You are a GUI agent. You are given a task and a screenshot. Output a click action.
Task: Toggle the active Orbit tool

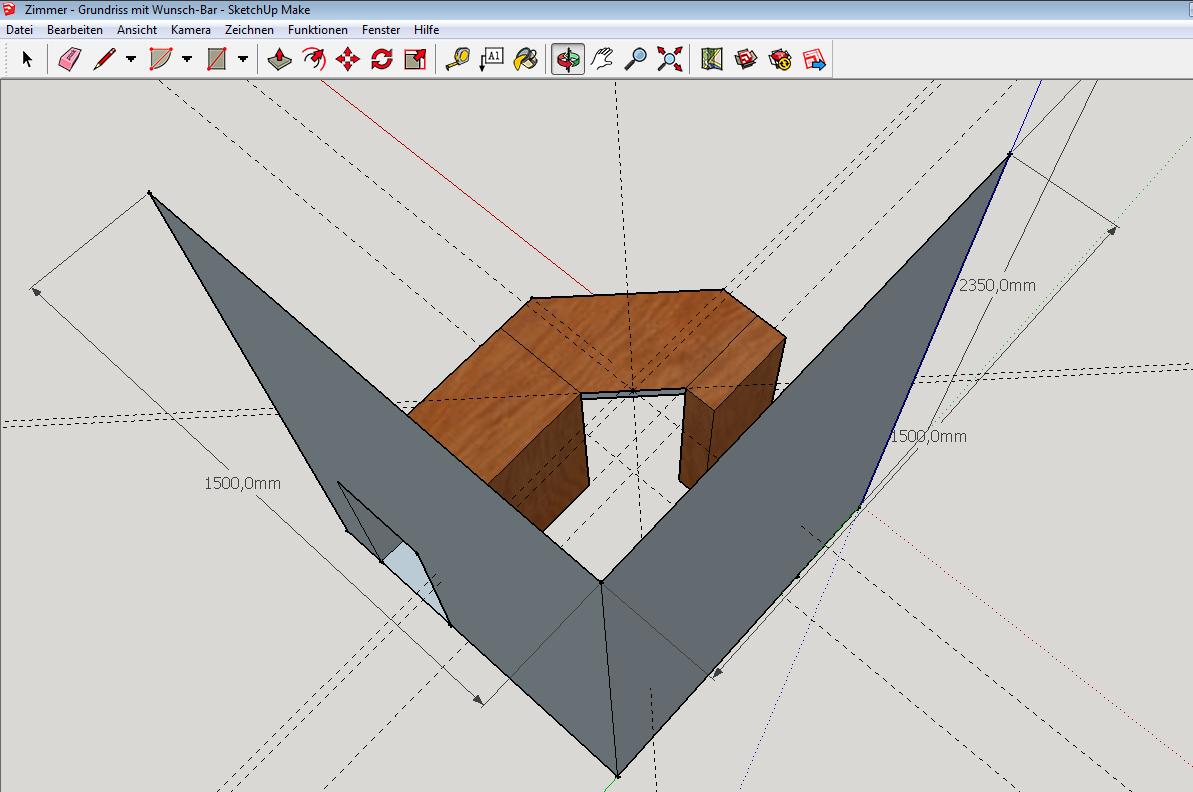pos(568,60)
